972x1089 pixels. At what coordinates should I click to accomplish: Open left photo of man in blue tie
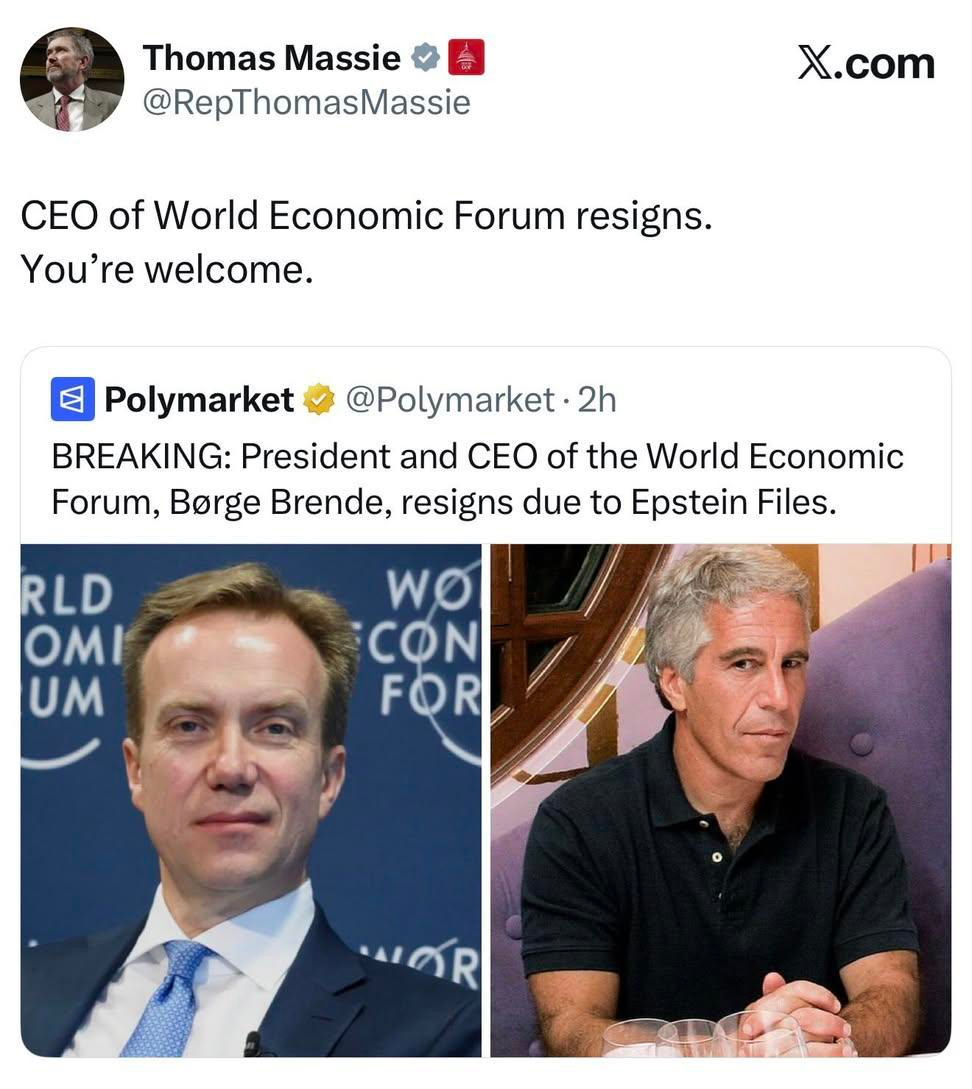250,800
